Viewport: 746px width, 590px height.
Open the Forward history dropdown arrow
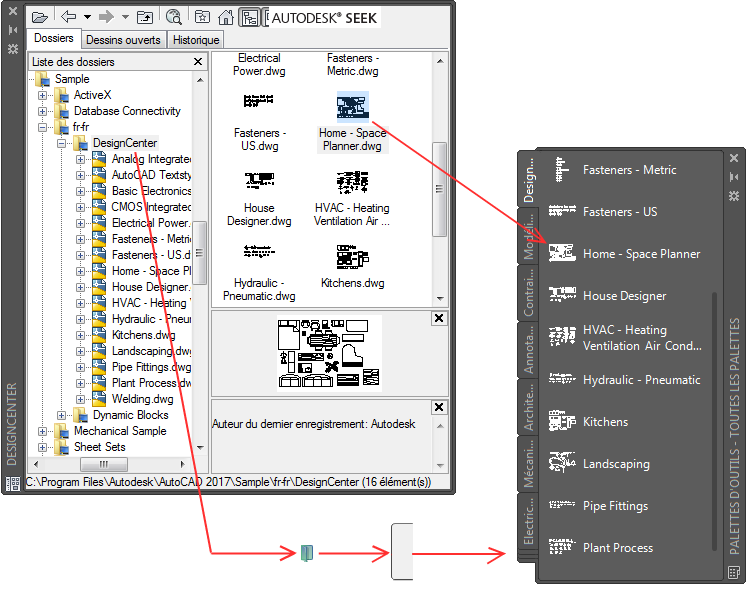(125, 17)
